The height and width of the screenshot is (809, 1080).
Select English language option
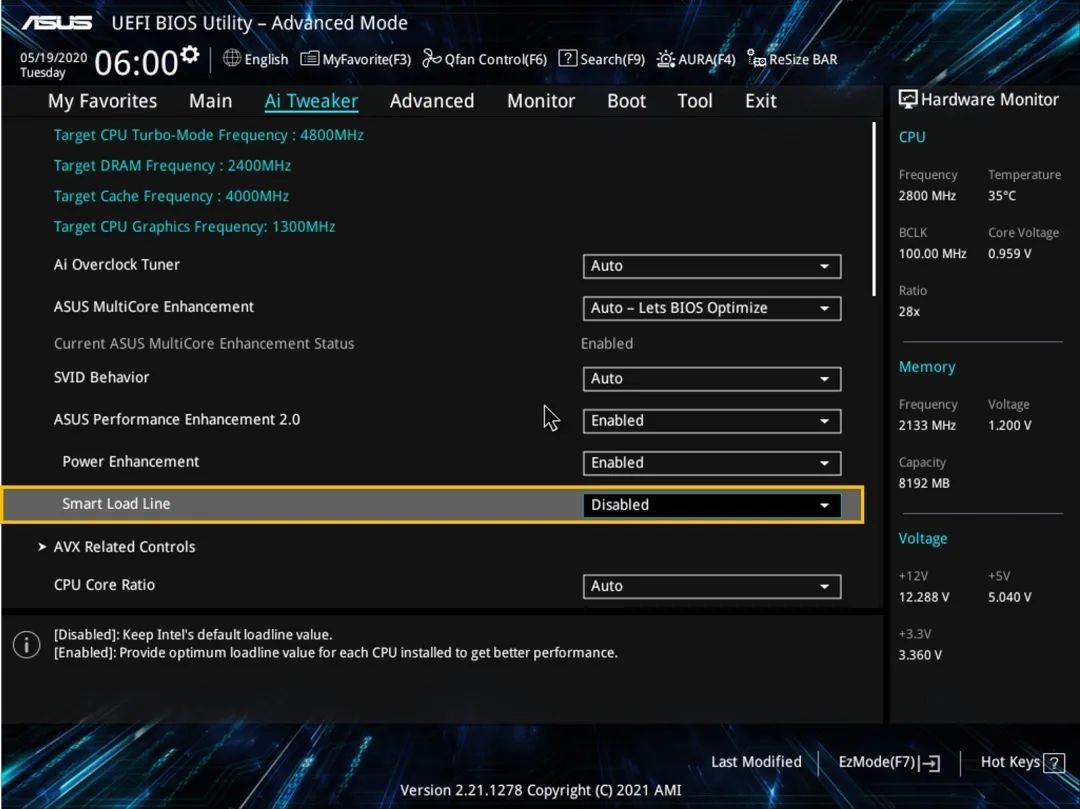(x=266, y=59)
